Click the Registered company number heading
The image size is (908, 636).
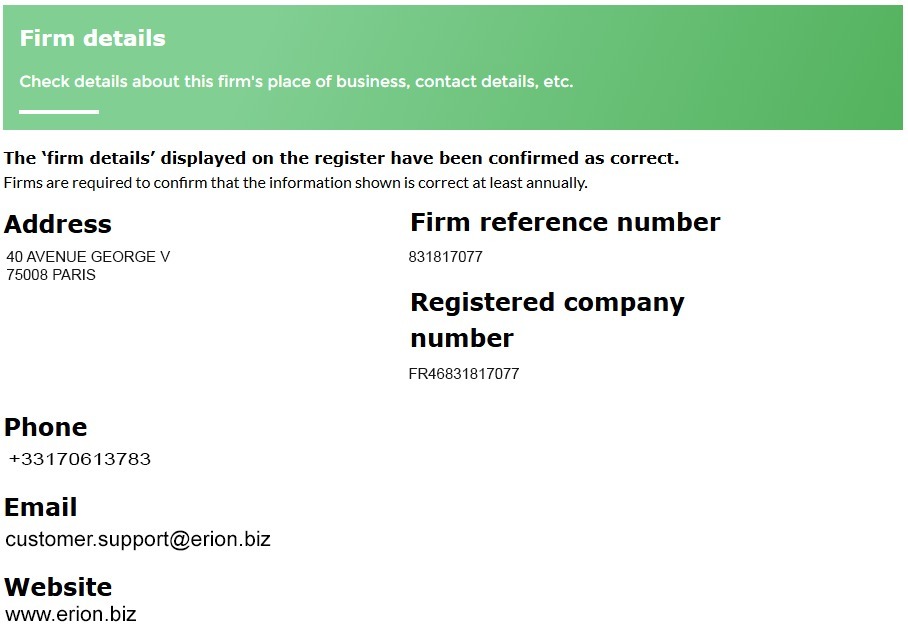(547, 302)
